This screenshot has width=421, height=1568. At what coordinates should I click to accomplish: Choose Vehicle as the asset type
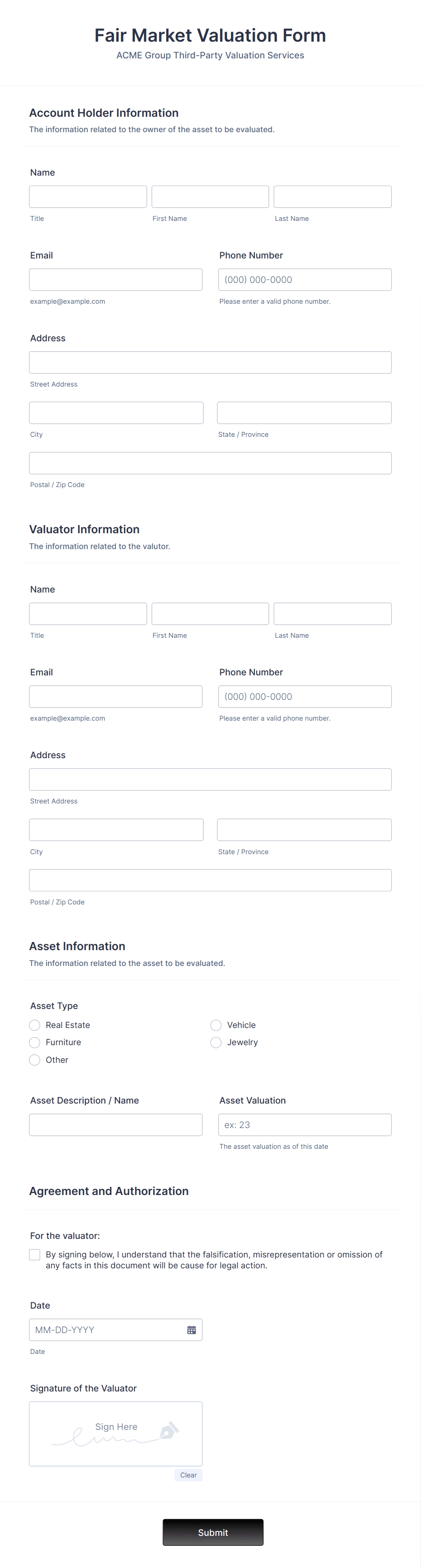[216, 1025]
